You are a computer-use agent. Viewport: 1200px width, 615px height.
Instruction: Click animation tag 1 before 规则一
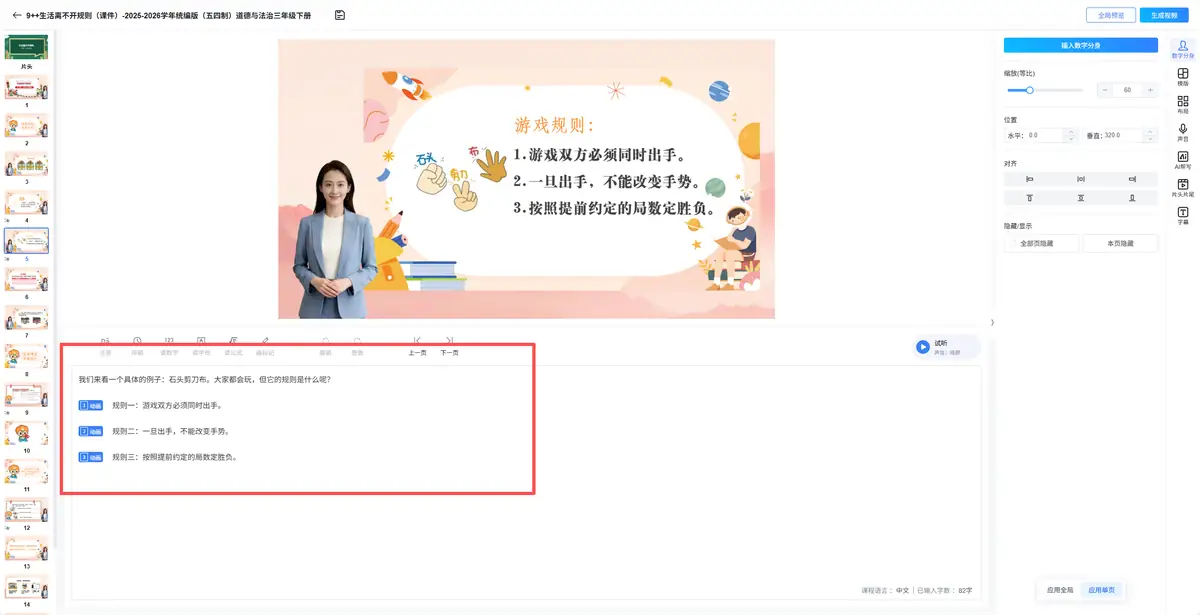tap(90, 405)
